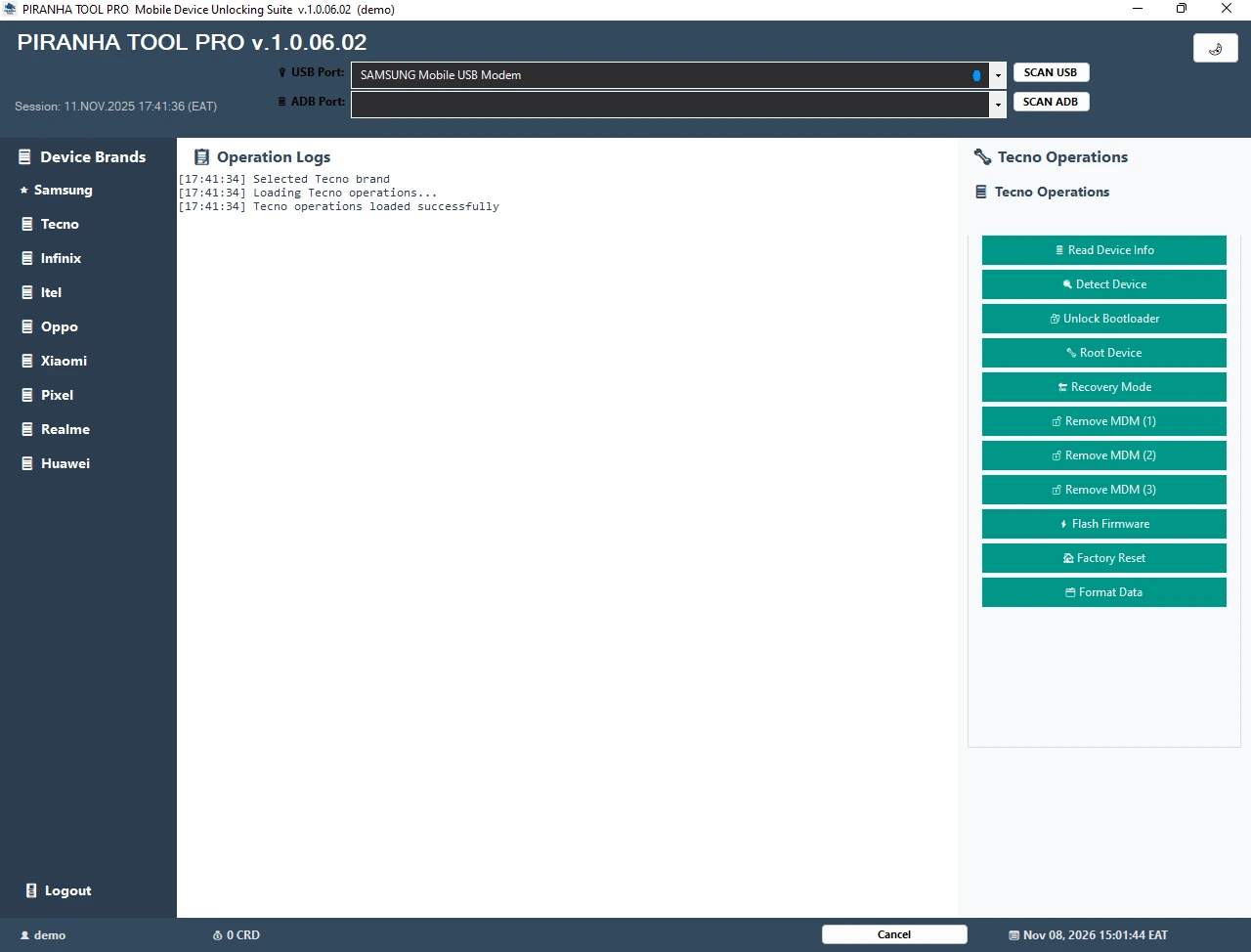1251x952 pixels.
Task: Start a Factory Reset
Action: coord(1104,558)
